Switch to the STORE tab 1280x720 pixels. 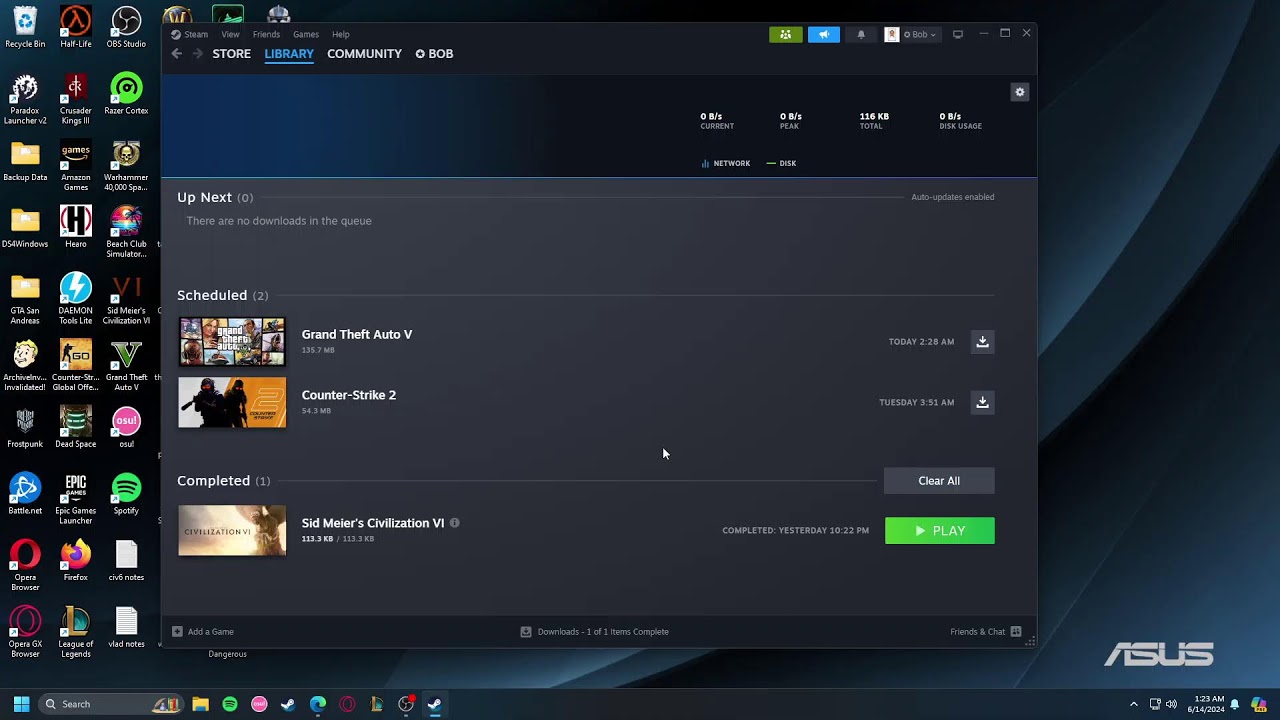pos(232,54)
